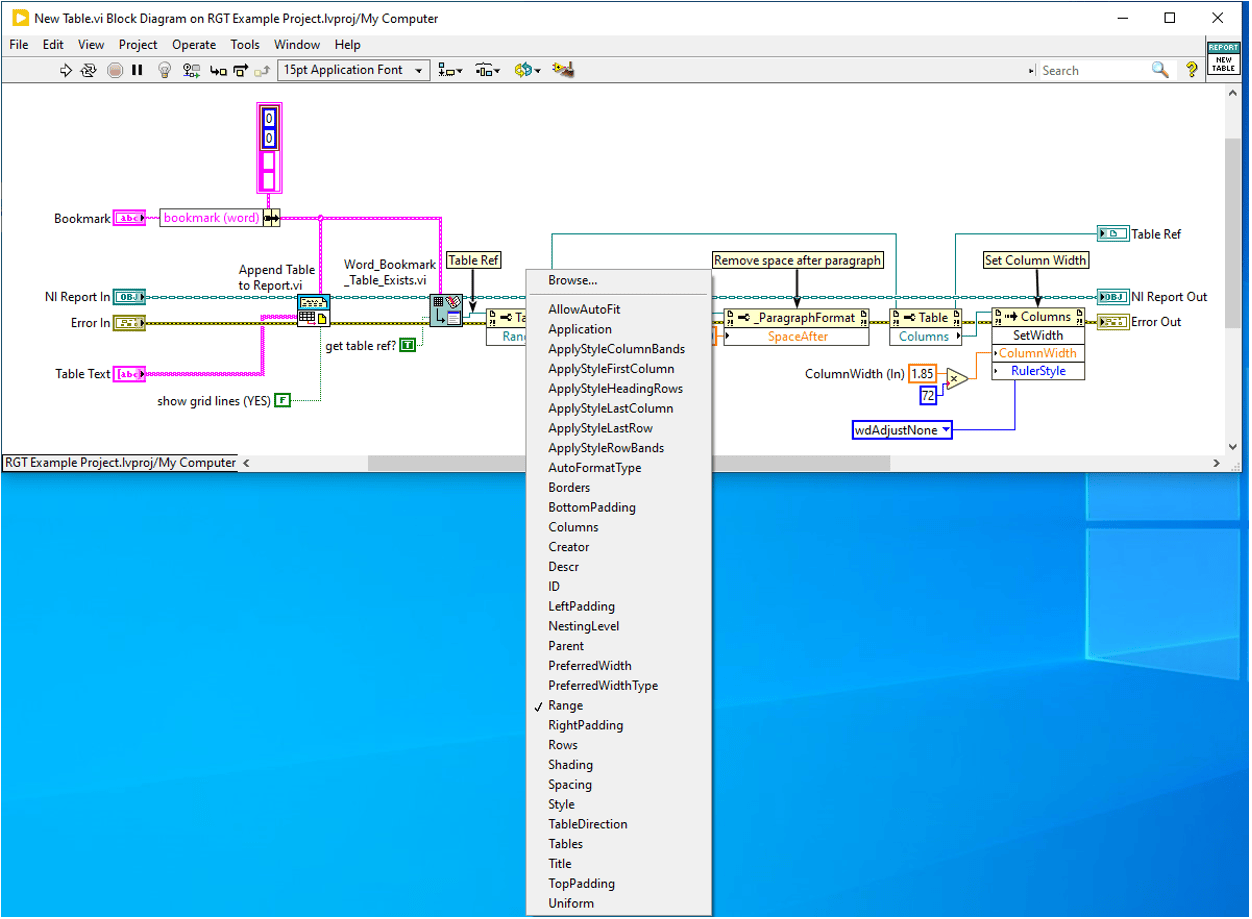
Task: Click the Table Ref indicator terminal
Action: point(1113,234)
